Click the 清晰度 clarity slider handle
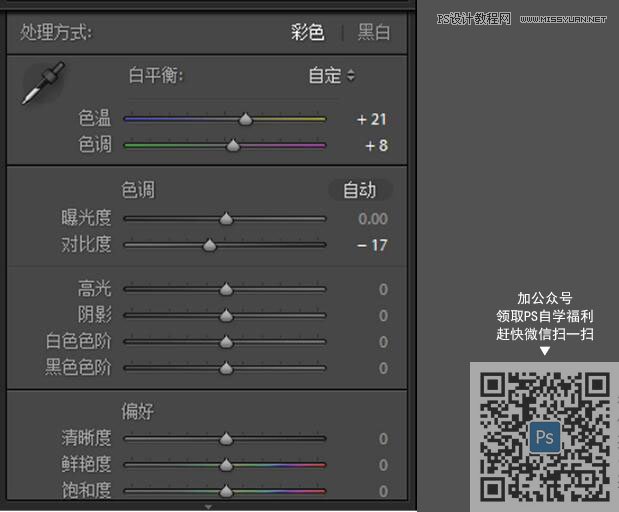Screen dimensions: 619x512 coord(226,438)
